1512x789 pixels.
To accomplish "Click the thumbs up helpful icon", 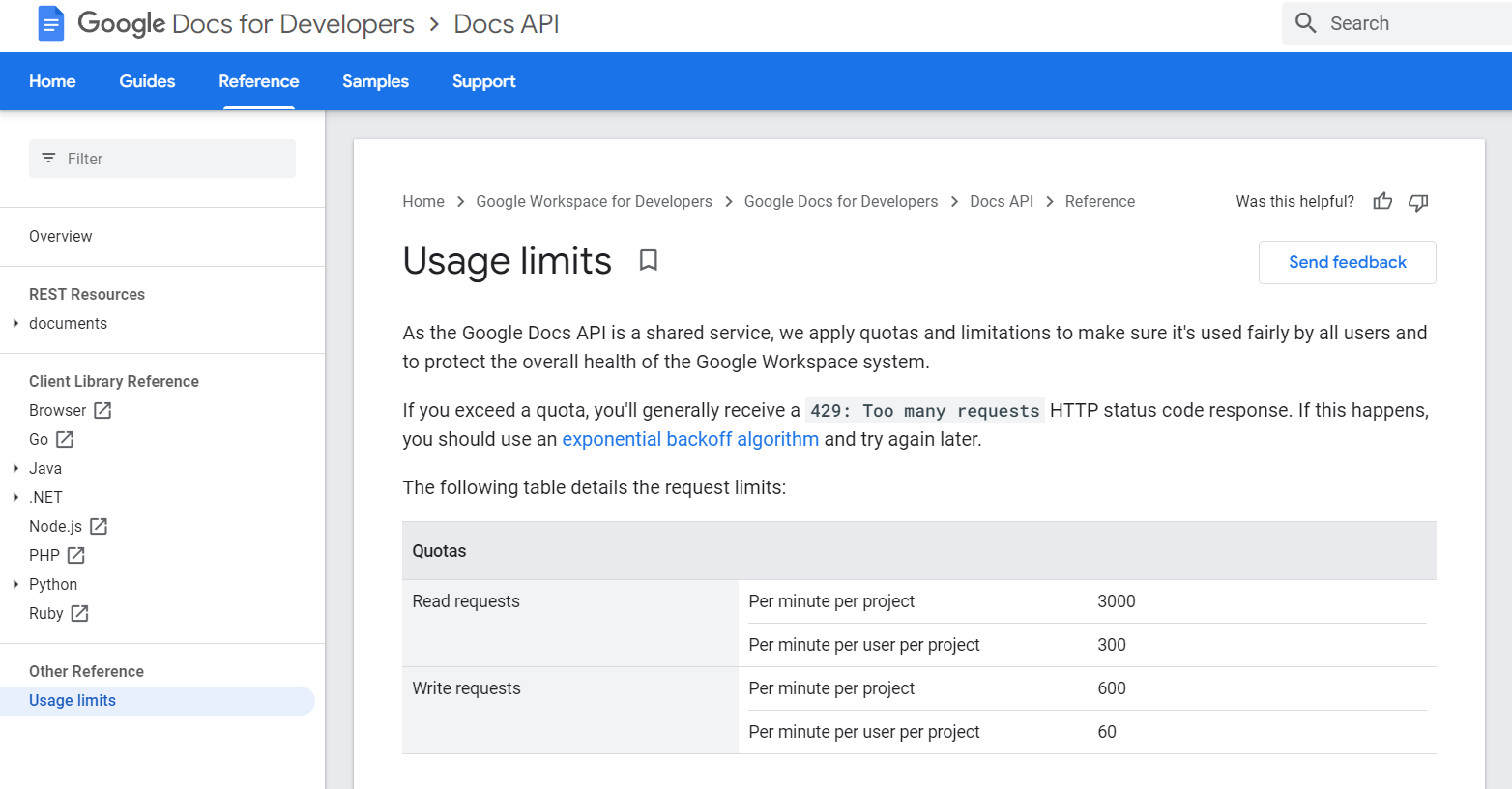I will coord(1382,201).
